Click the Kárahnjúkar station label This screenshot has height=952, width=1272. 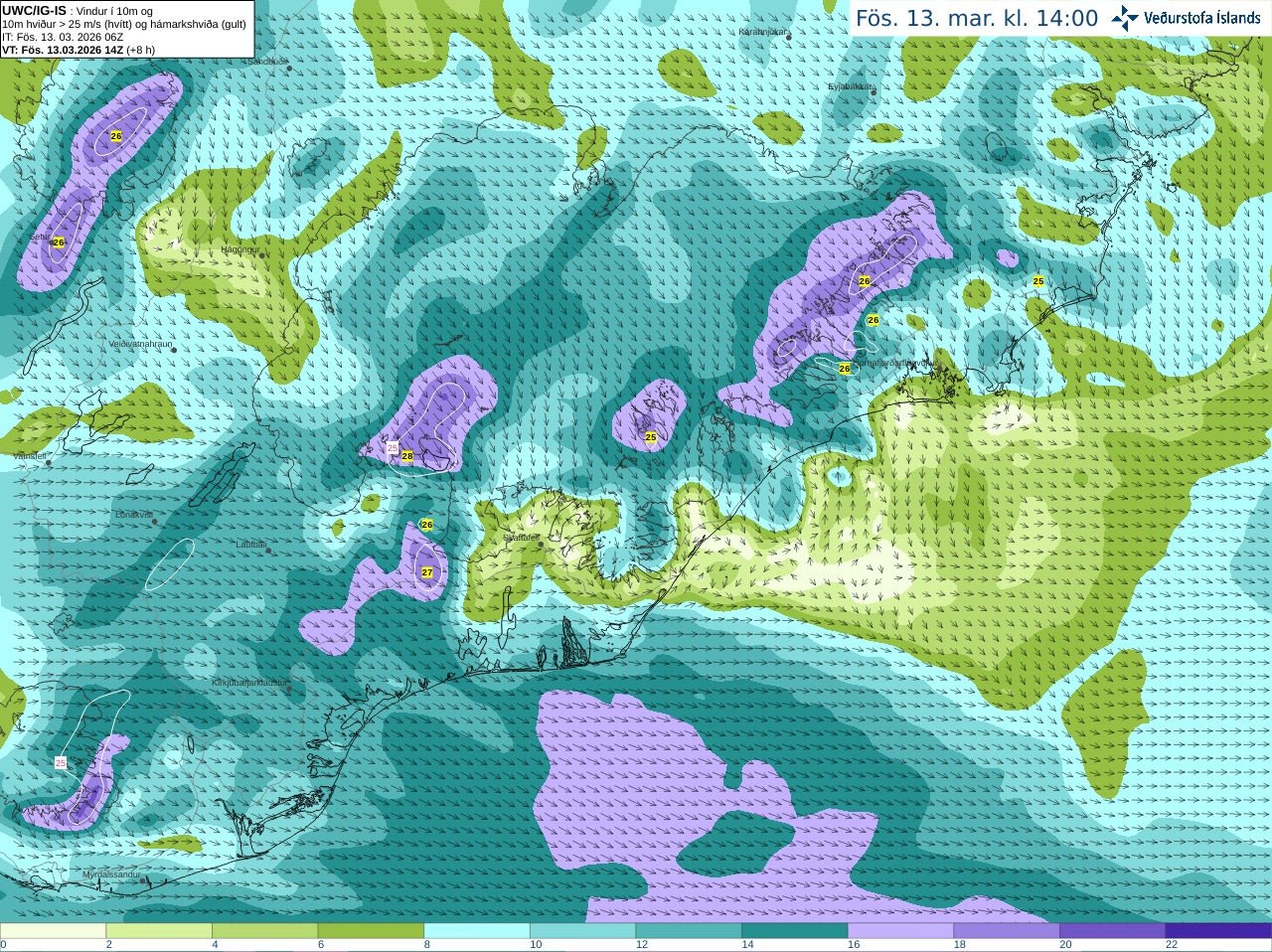(763, 32)
